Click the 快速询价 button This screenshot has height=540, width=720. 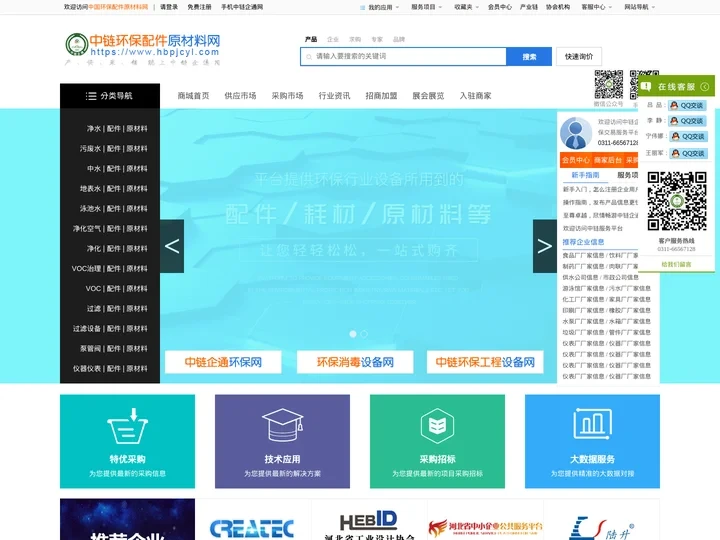(x=579, y=56)
